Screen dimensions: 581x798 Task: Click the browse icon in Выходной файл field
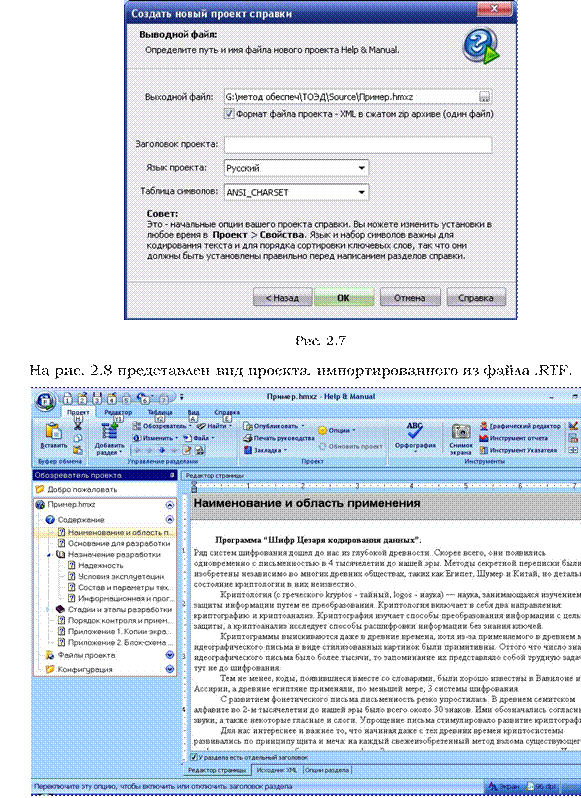click(484, 97)
